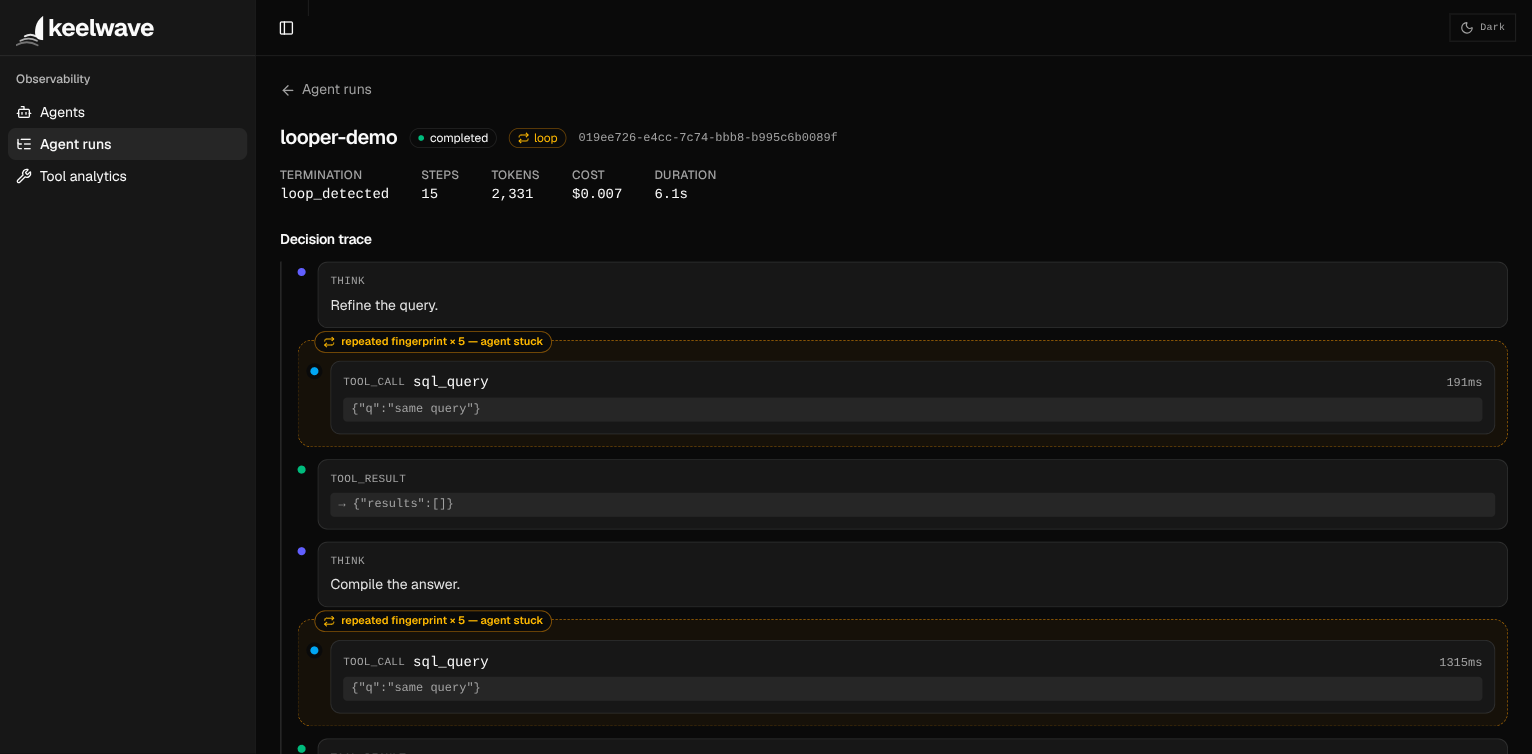Click the moon icon in Dark button

[1467, 28]
